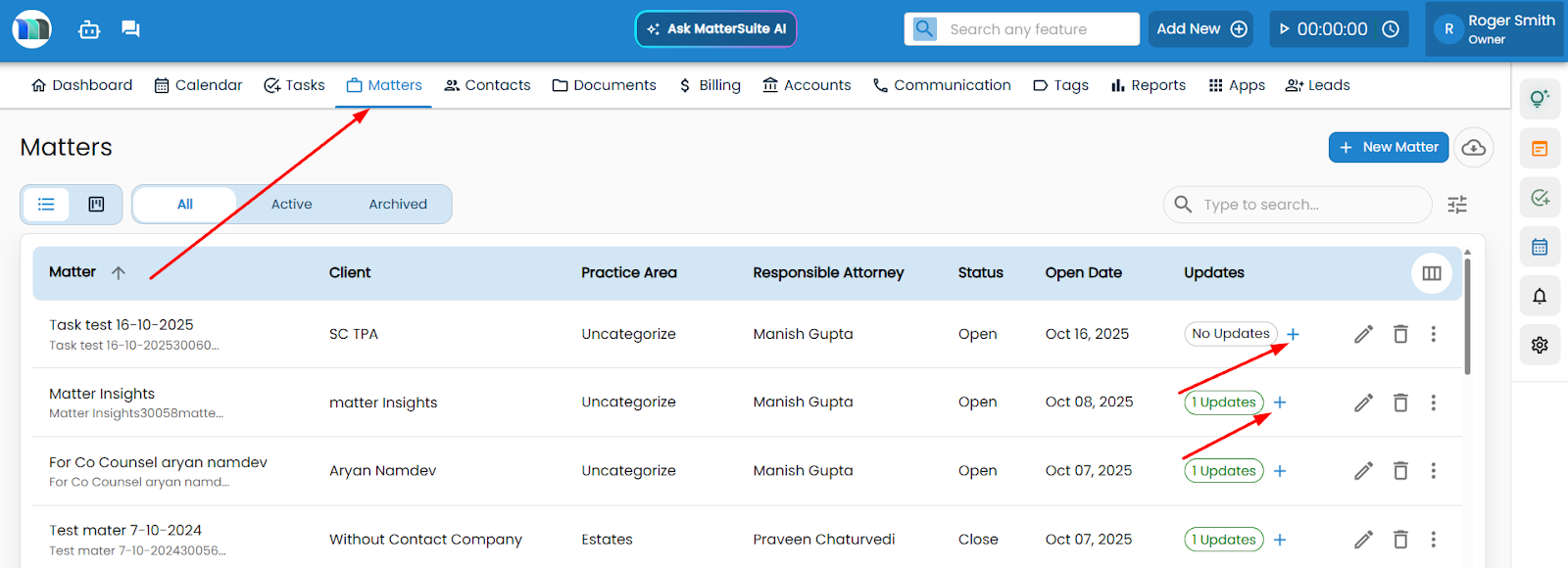Click the New Matter button
Image resolution: width=1568 pixels, height=568 pixels.
1388,147
